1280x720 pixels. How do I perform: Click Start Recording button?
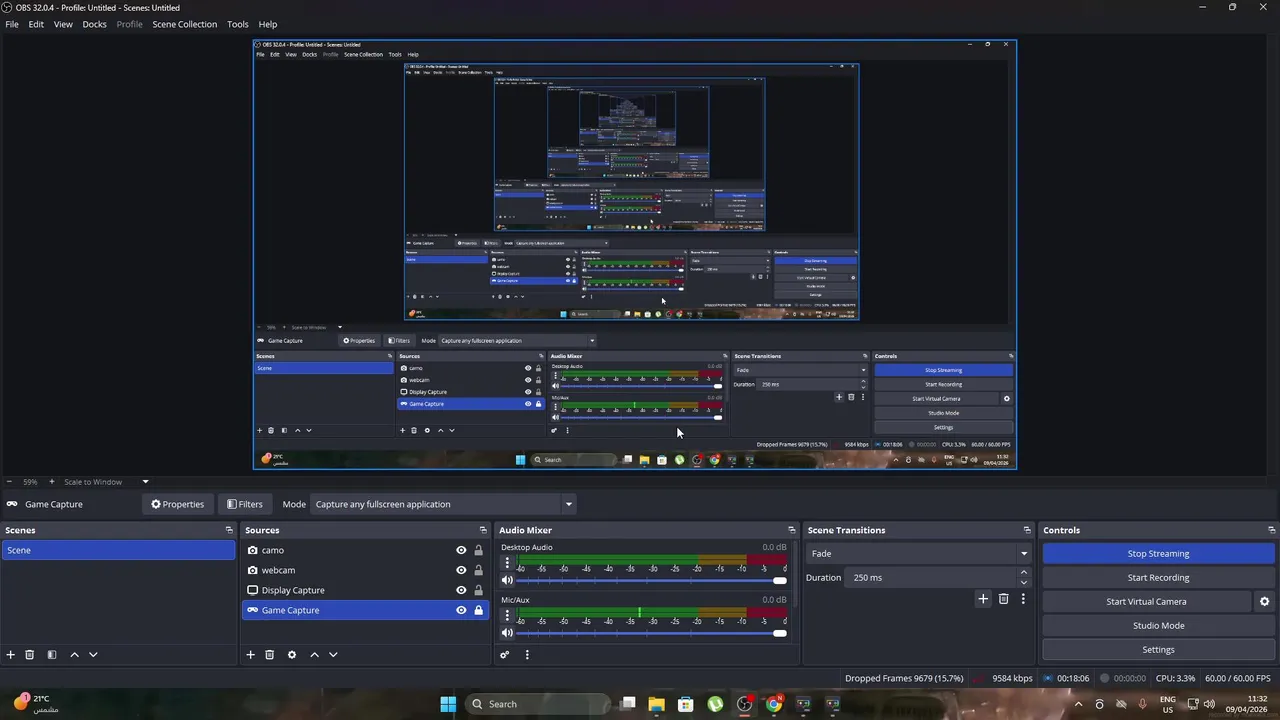pos(1159,577)
